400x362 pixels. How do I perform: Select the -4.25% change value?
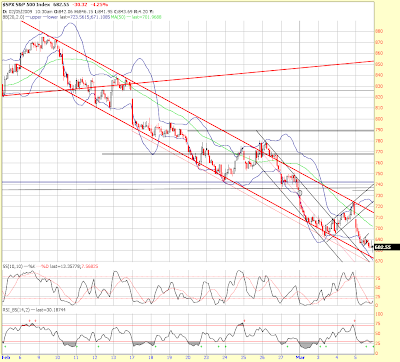pyautogui.click(x=100, y=5)
